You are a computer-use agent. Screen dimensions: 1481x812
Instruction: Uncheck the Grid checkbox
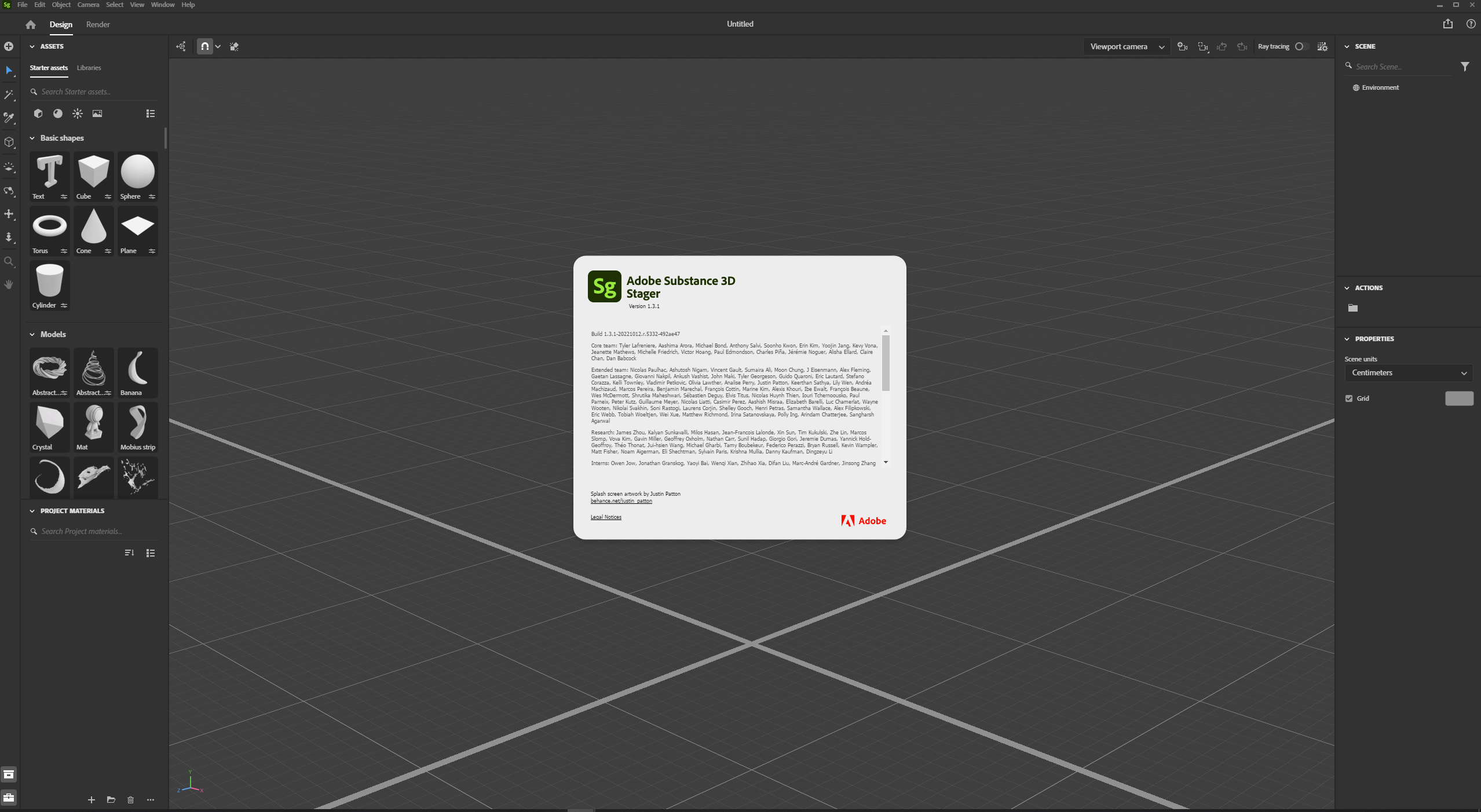click(x=1349, y=398)
